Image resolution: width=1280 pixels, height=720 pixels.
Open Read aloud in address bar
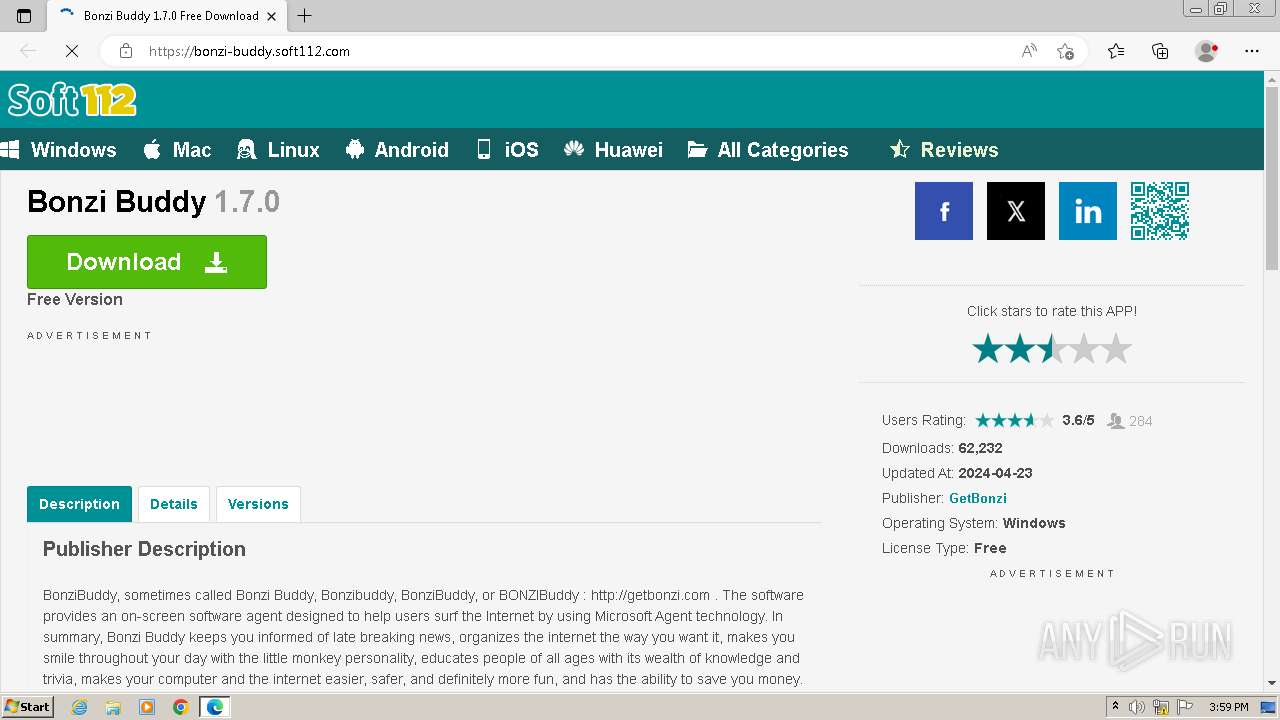(x=1029, y=51)
